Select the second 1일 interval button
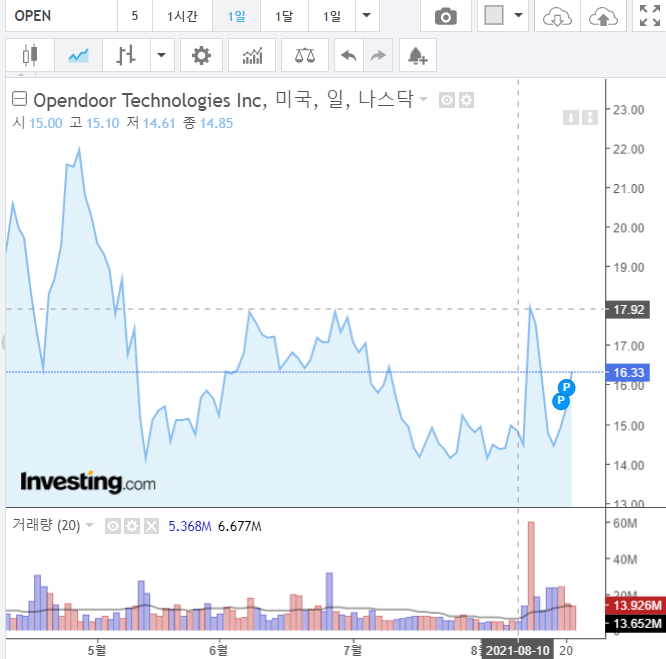The image size is (666, 659). point(332,16)
